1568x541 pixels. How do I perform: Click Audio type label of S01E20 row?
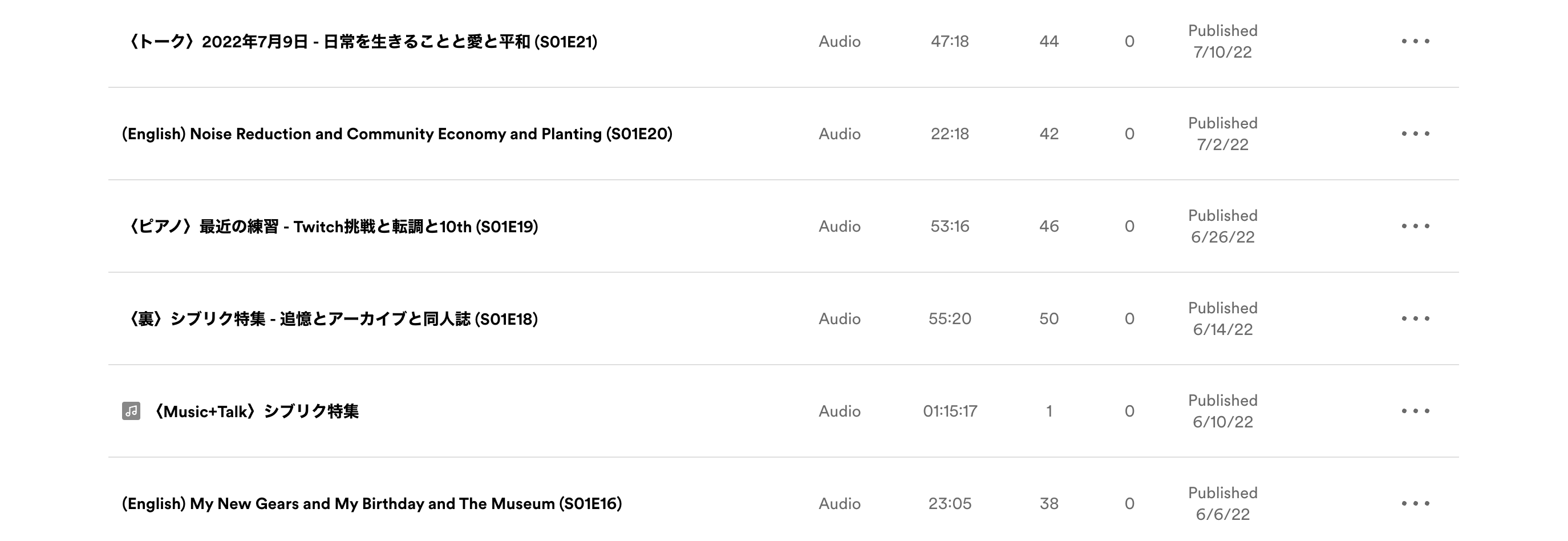click(x=840, y=134)
